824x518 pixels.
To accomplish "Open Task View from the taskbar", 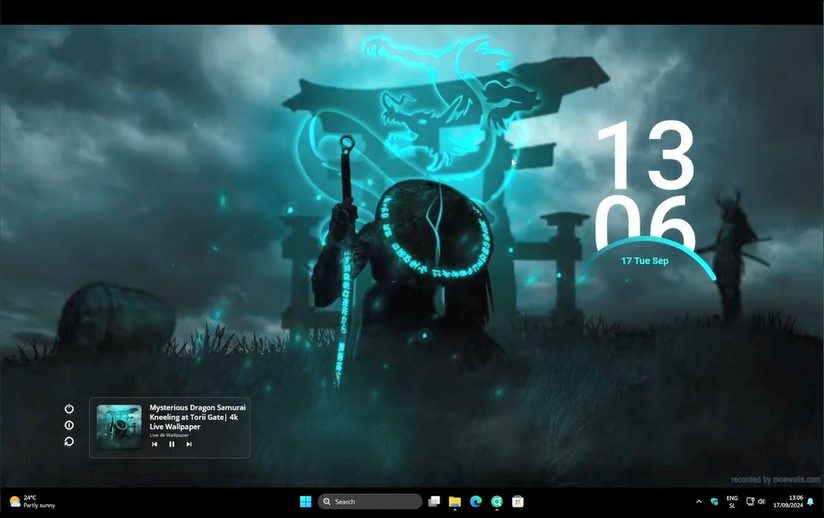I will (434, 501).
